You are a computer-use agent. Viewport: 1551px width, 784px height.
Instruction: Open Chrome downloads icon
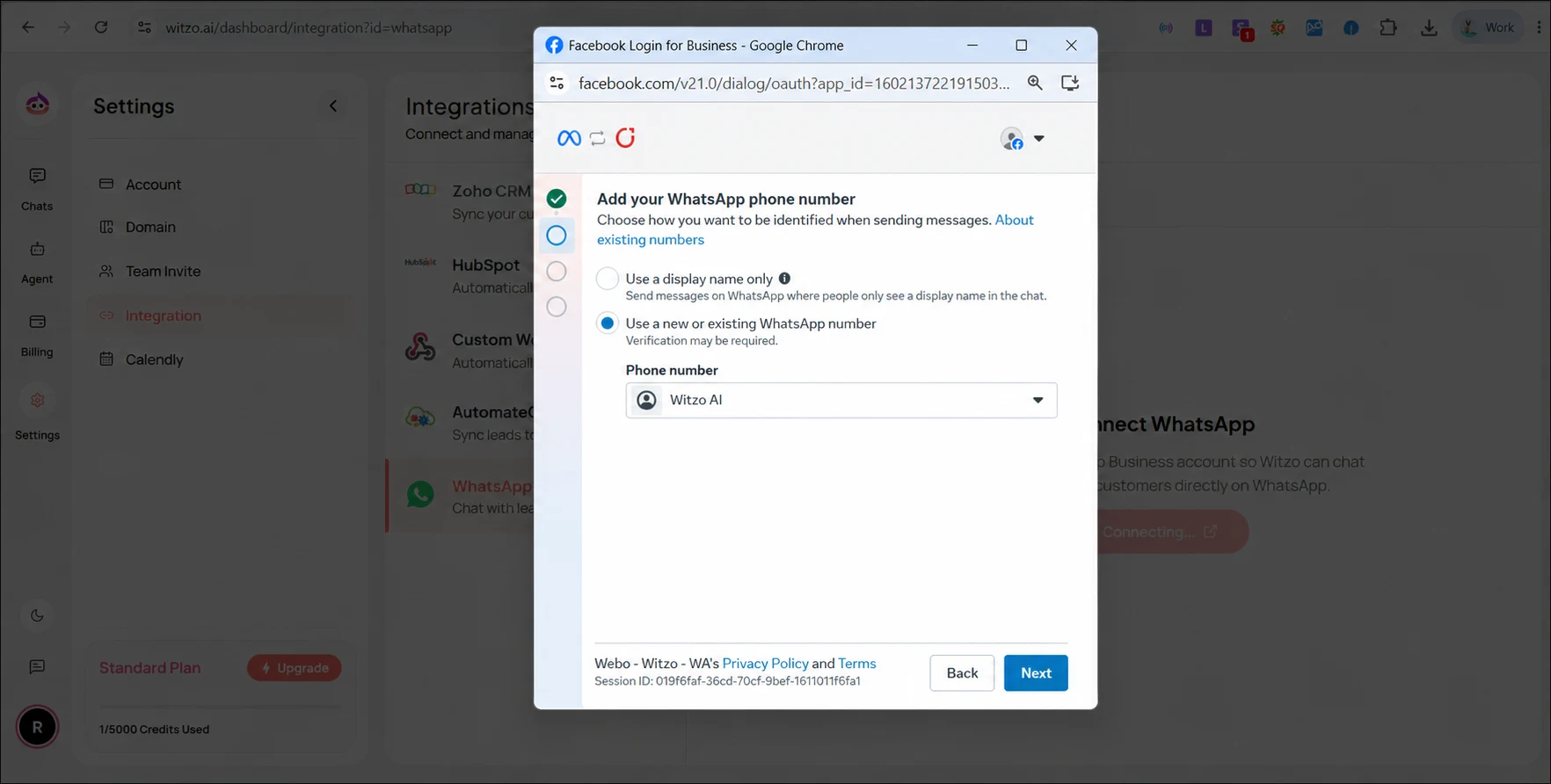tap(1429, 27)
